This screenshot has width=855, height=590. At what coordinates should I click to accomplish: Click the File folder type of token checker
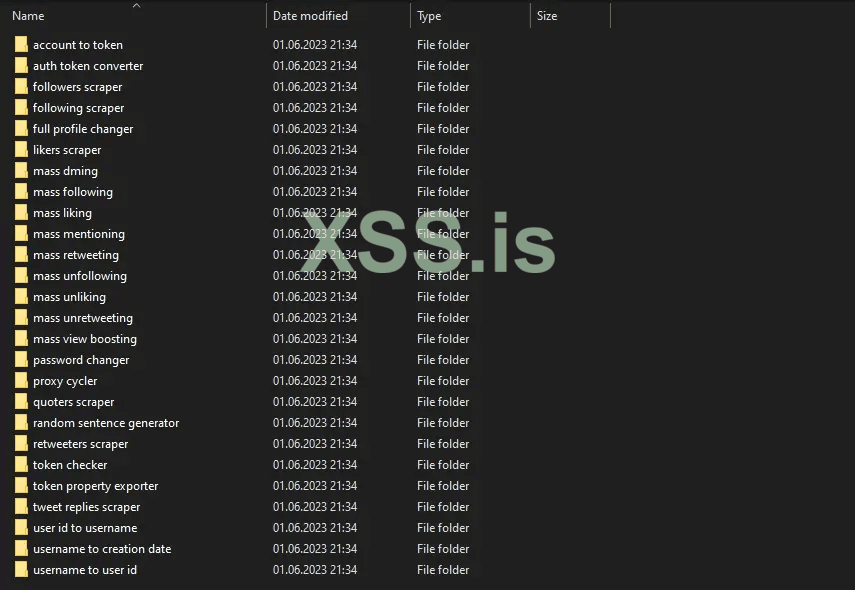(443, 465)
